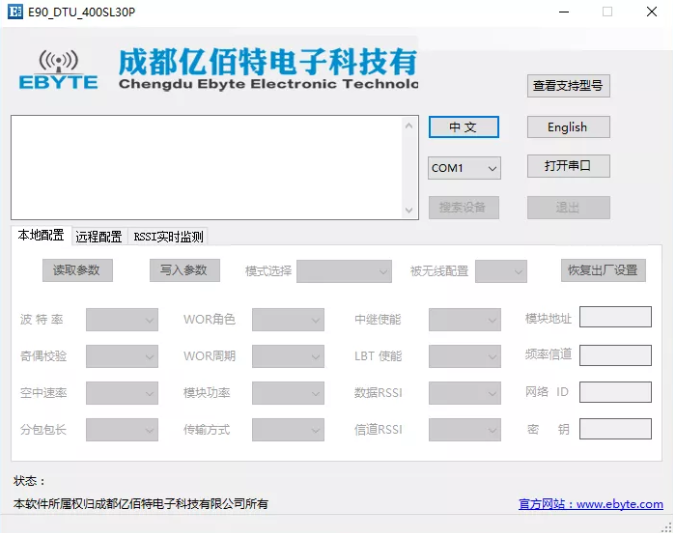The height and width of the screenshot is (533, 673).
Task: Click the copyright text 本软件所属权归成都亿佰特
Action: click(x=140, y=503)
